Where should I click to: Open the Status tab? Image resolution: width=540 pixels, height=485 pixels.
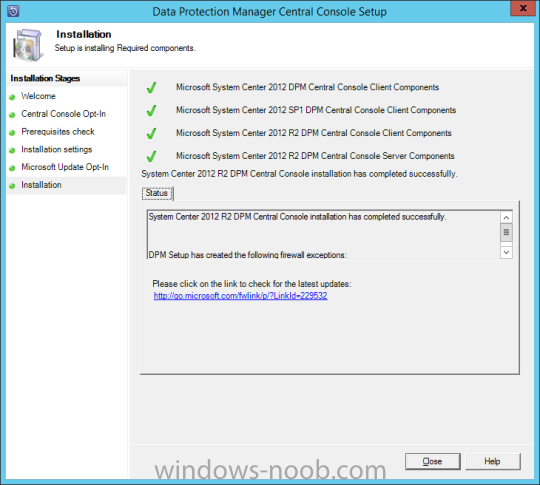point(157,193)
